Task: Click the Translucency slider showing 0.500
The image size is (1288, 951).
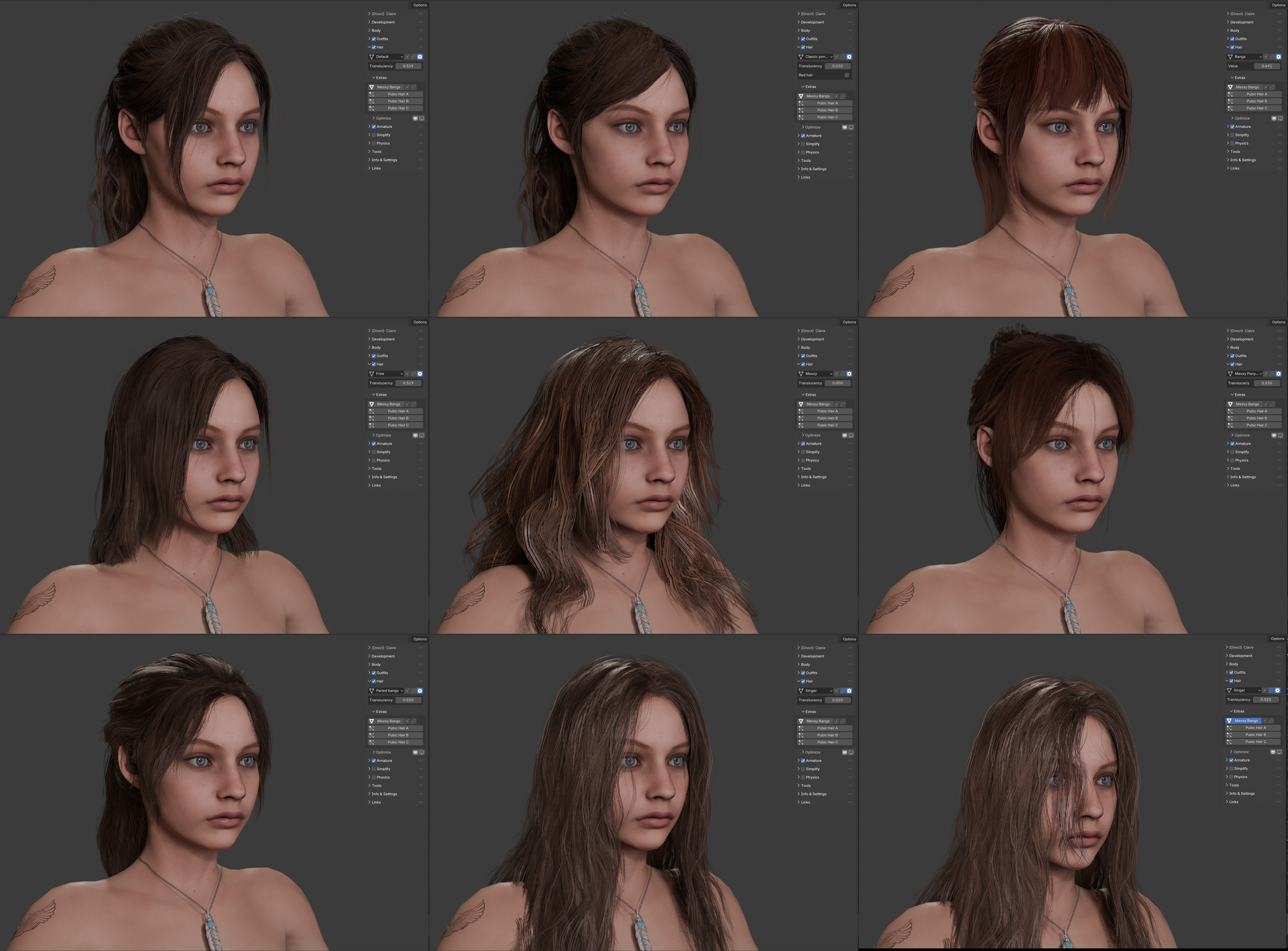Action: (409, 700)
